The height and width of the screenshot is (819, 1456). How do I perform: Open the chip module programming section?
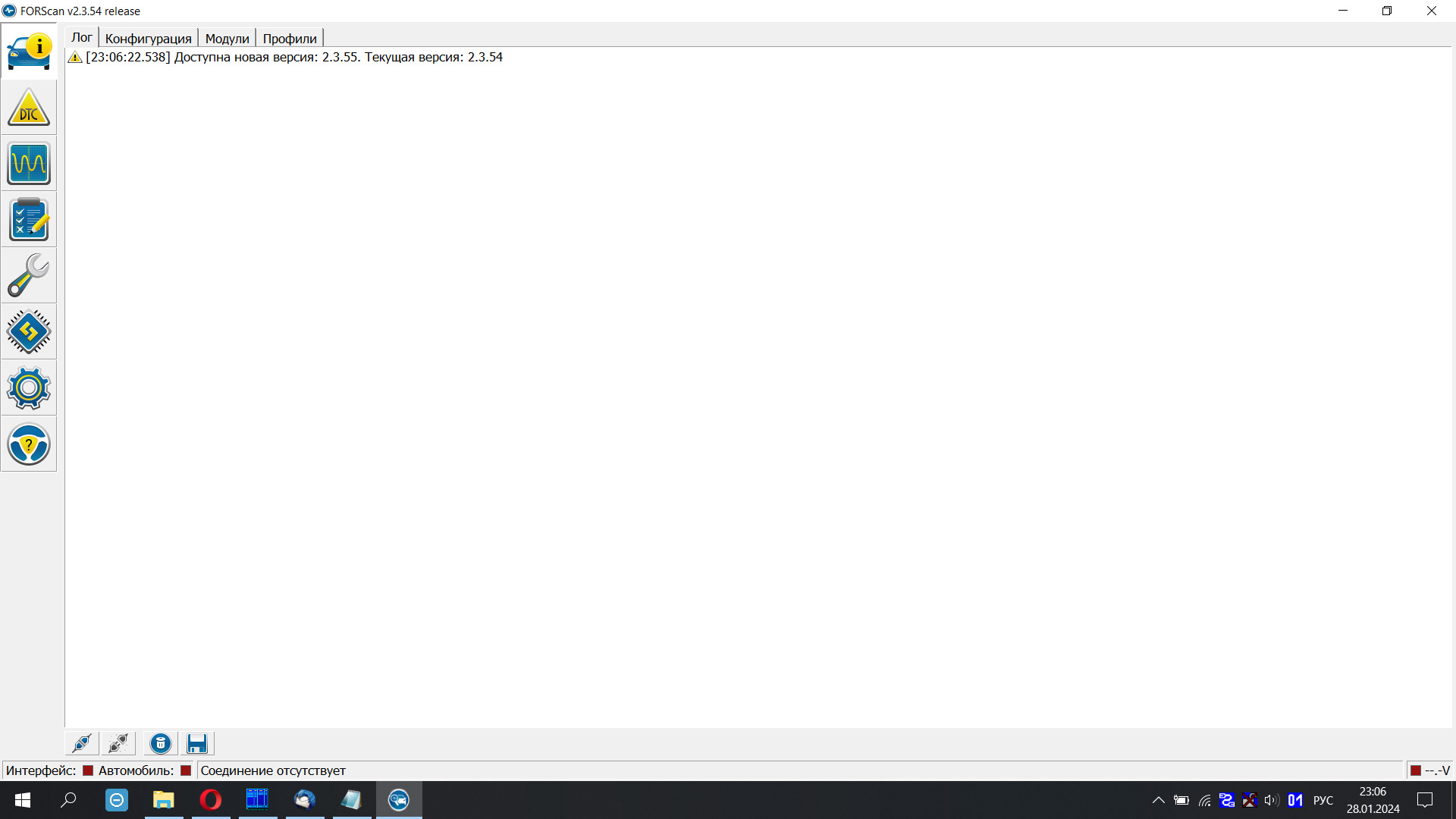(29, 332)
